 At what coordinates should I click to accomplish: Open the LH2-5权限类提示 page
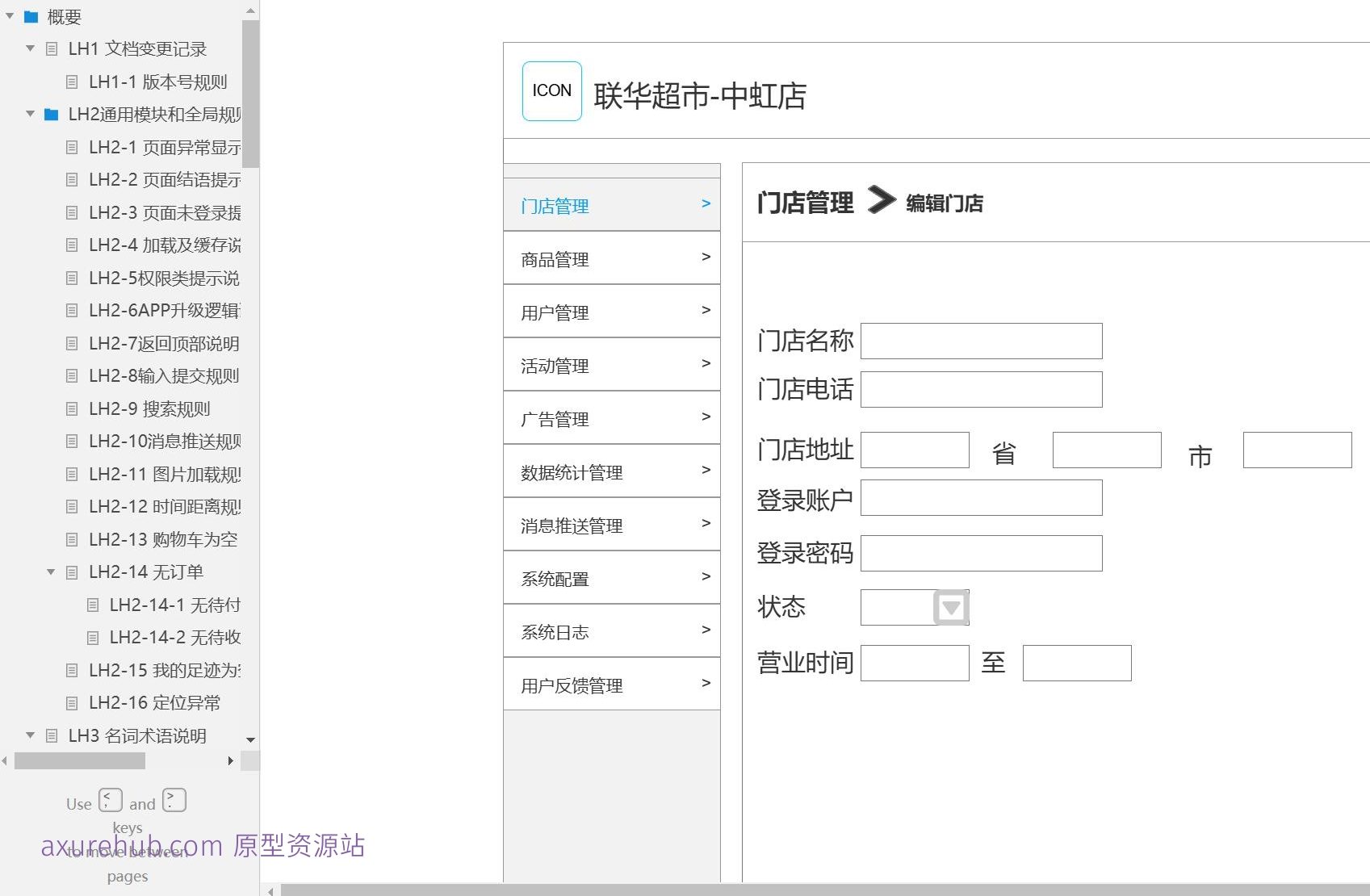pos(164,278)
